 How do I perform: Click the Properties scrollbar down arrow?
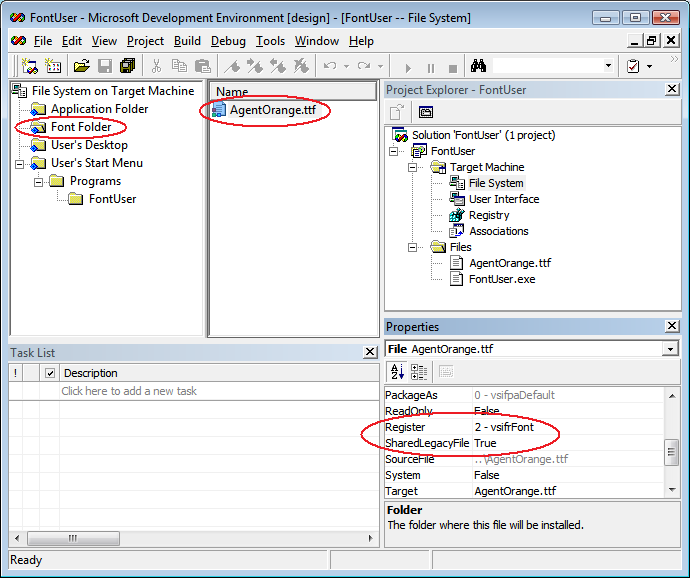[x=672, y=490]
